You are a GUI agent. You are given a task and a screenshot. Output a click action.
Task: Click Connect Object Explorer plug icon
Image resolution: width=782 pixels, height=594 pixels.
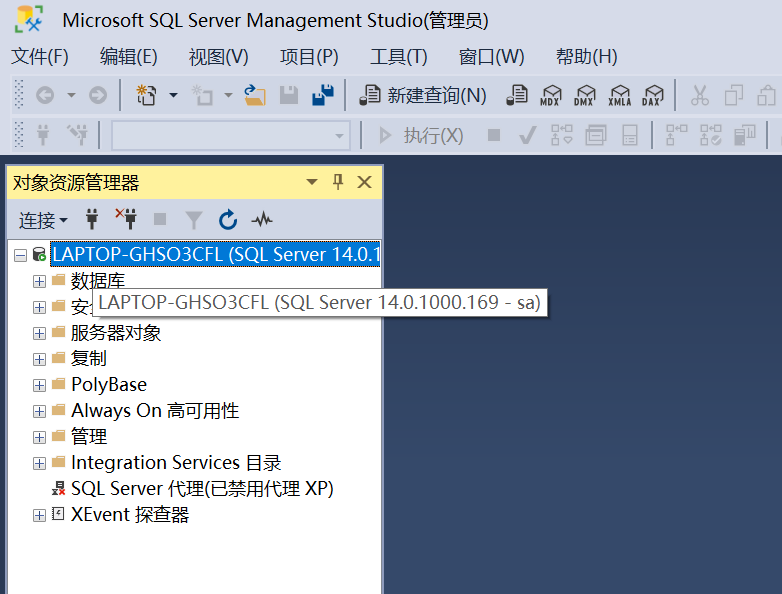[92, 219]
